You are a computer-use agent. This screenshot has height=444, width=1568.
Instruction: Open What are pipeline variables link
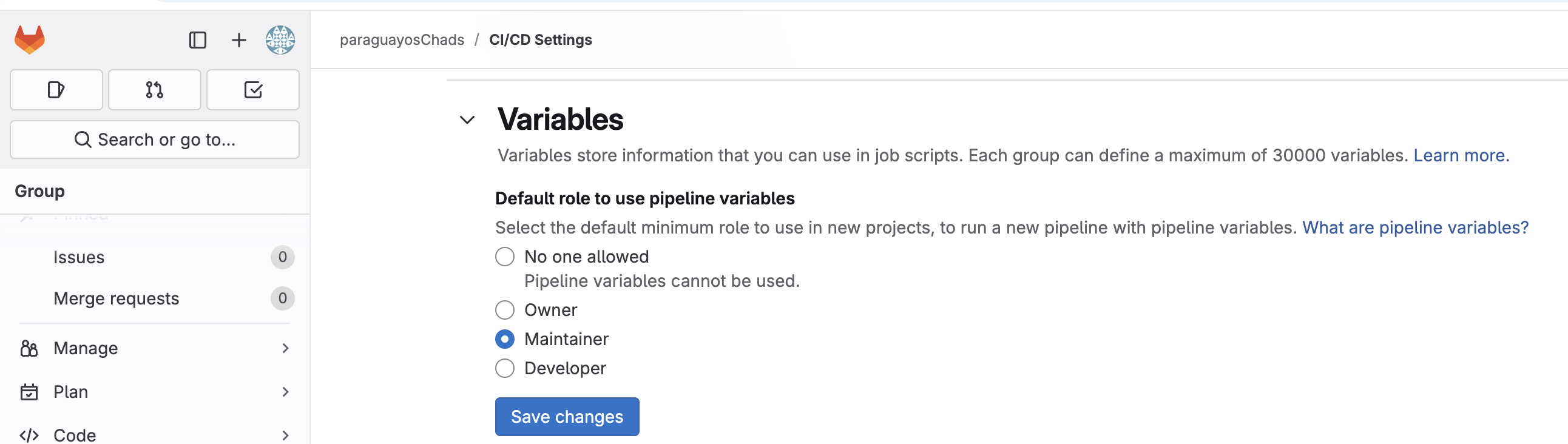[1415, 227]
